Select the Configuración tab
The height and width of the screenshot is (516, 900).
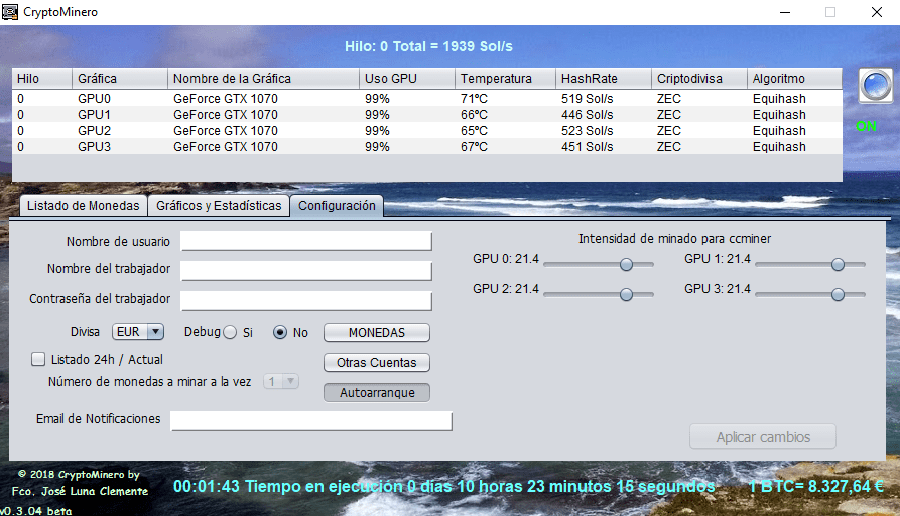336,205
